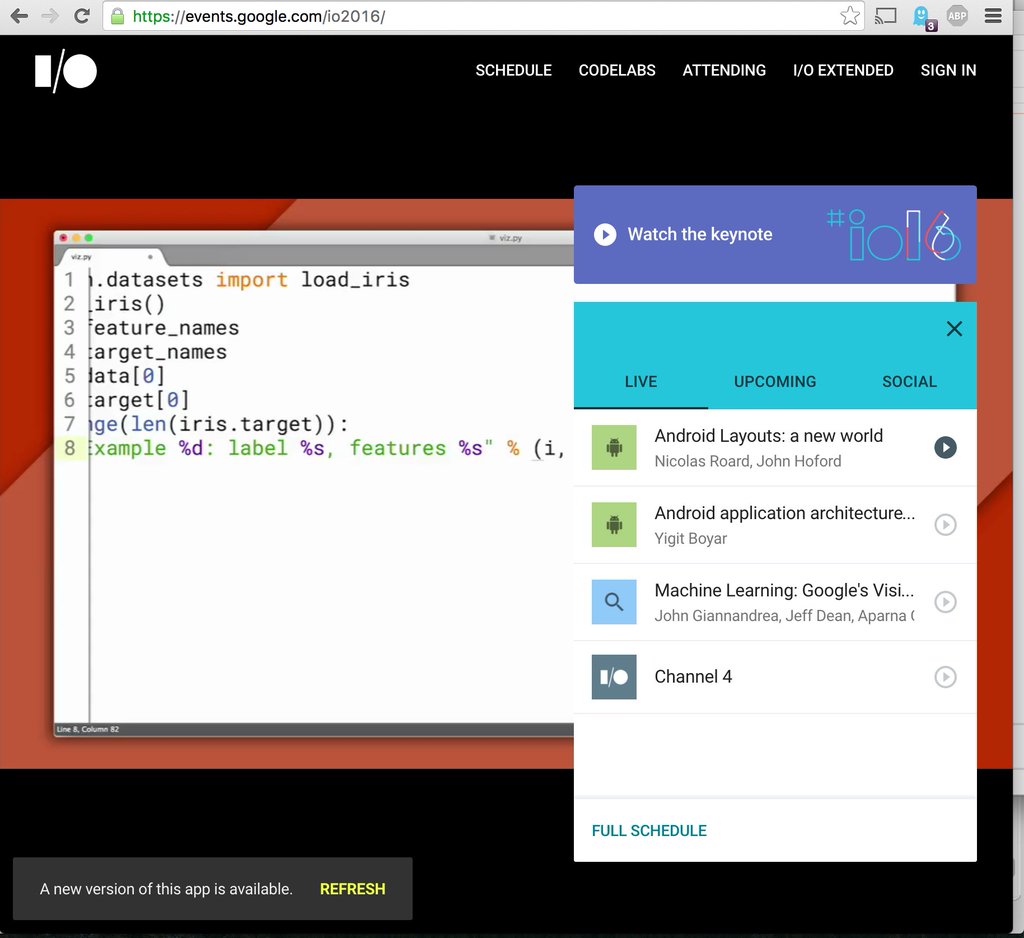The image size is (1024, 938).
Task: Click the I/O icon for Channel 4
Action: pos(614,677)
